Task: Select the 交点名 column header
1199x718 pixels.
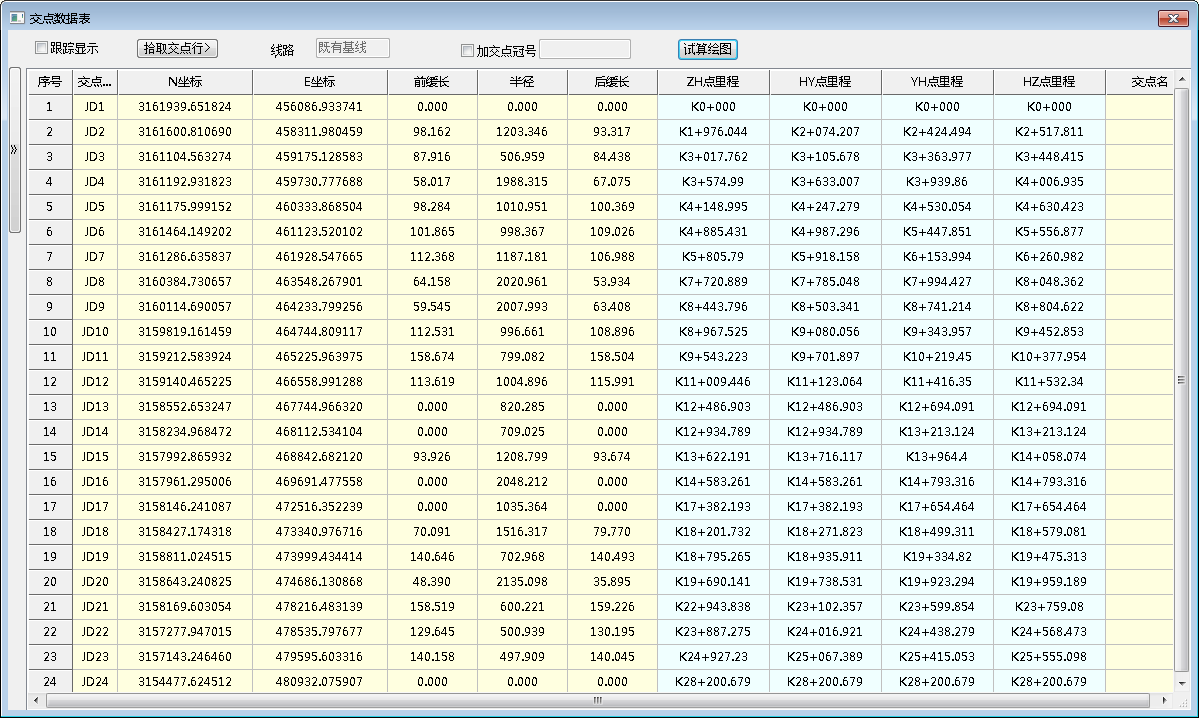Action: [1149, 82]
